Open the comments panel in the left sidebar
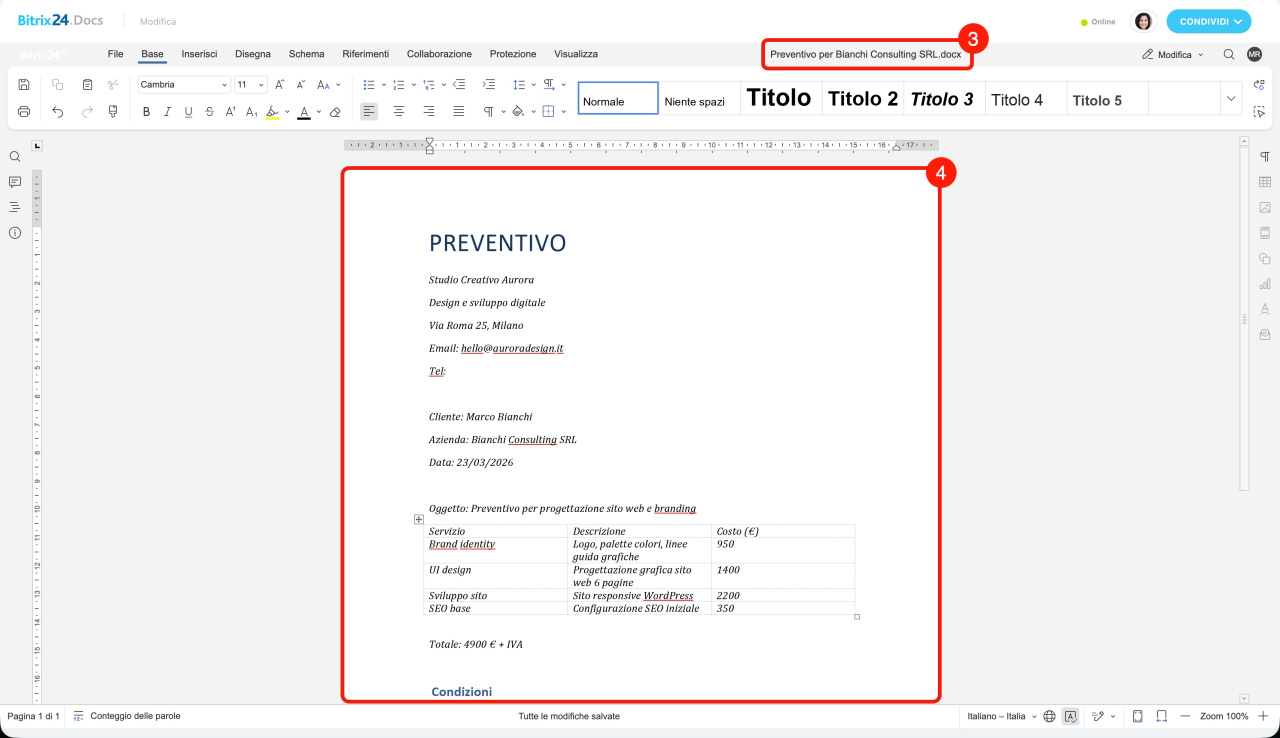The image size is (1280, 738). point(15,182)
